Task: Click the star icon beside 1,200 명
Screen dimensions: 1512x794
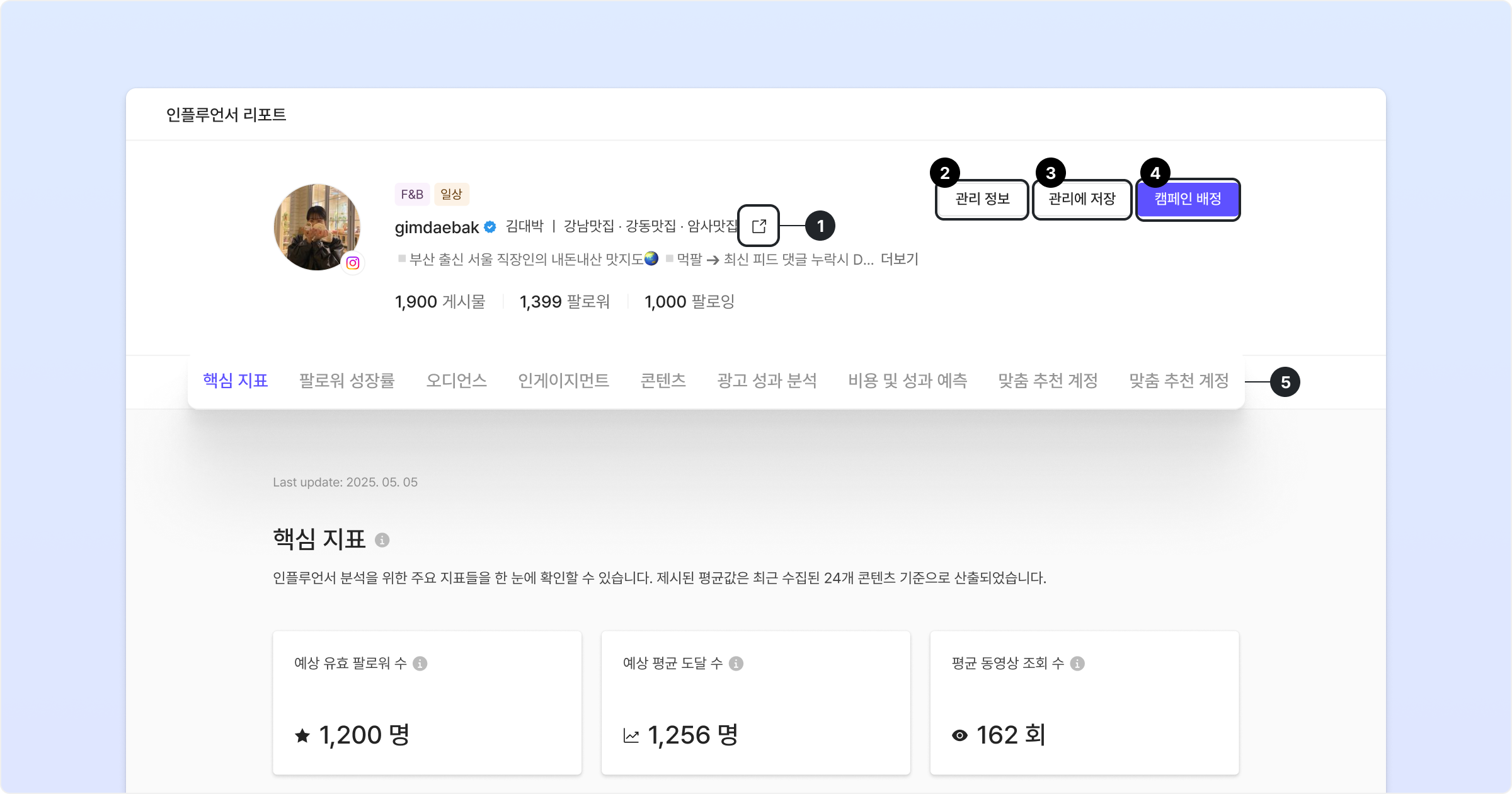Action: 302,735
